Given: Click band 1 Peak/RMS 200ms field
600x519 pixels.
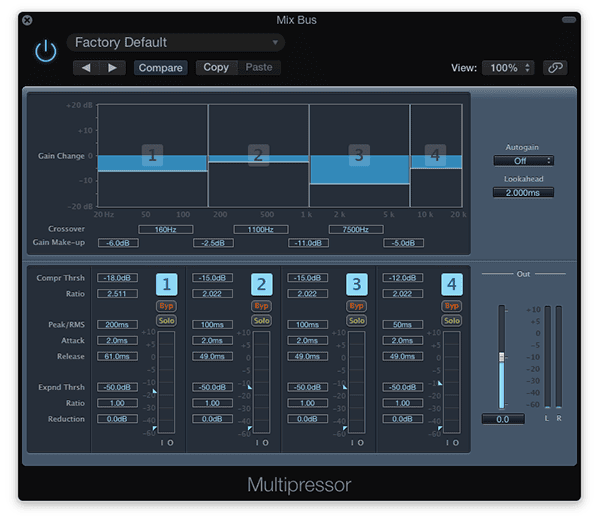Looking at the screenshot, I should coord(117,325).
